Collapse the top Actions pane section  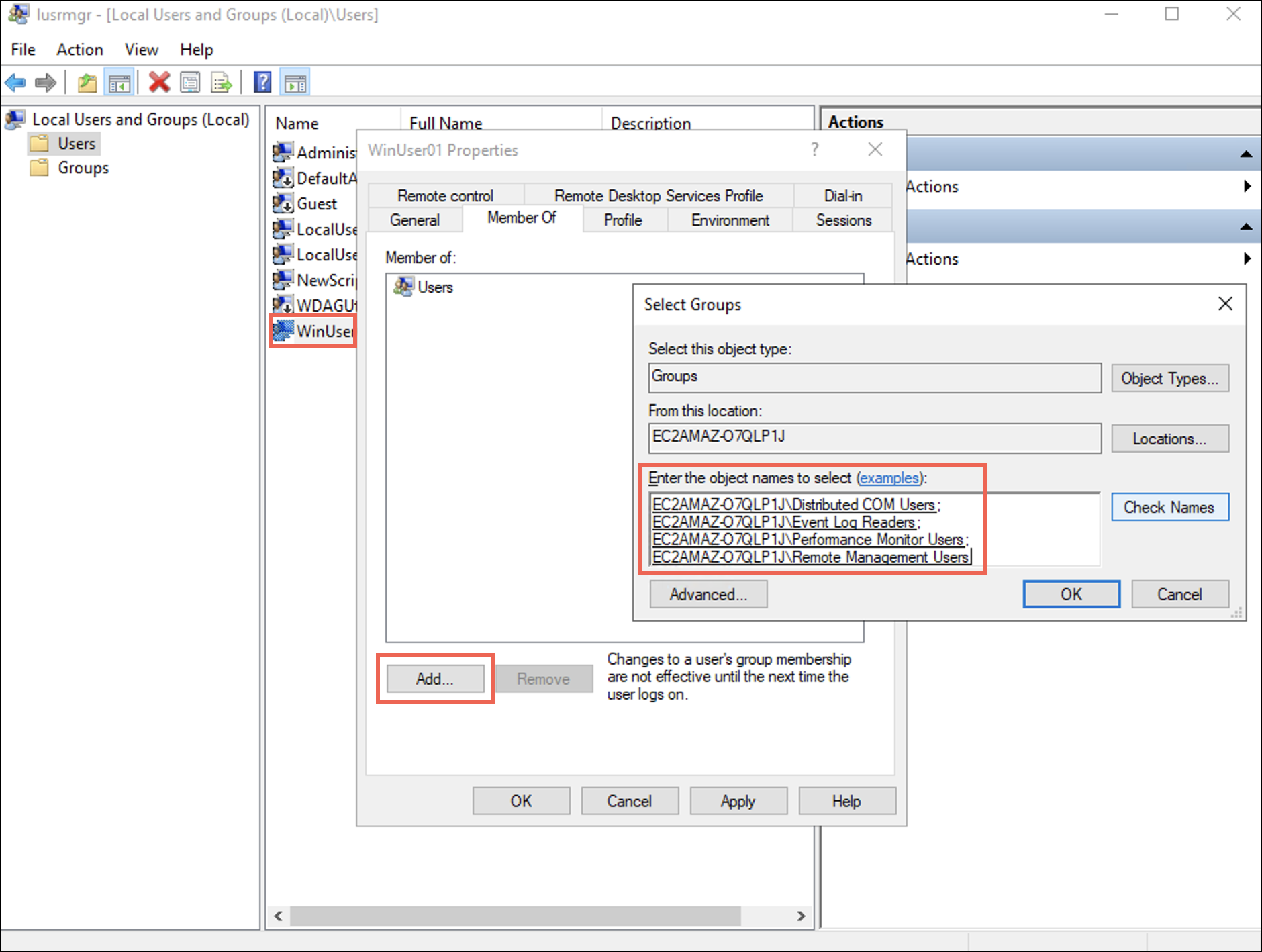click(1246, 154)
